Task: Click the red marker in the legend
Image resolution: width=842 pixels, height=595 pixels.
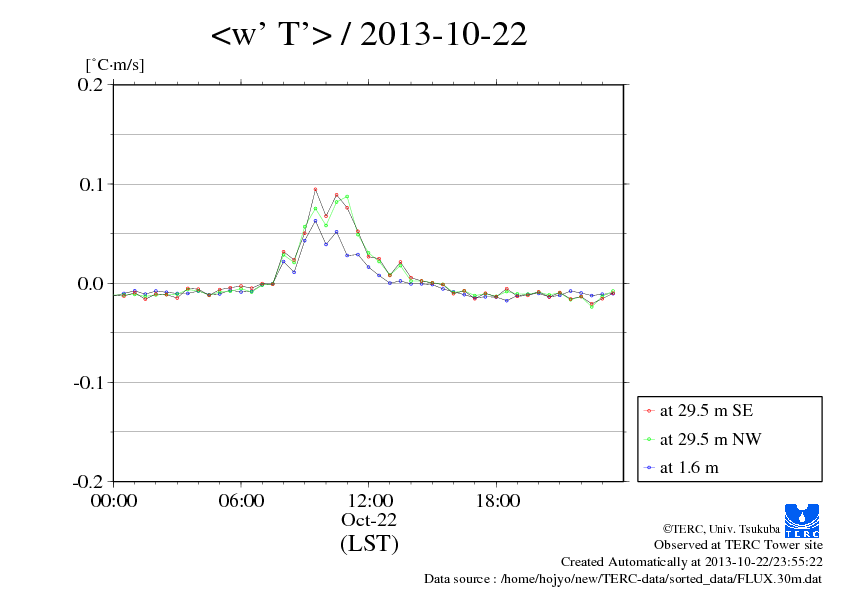Action: tap(650, 411)
